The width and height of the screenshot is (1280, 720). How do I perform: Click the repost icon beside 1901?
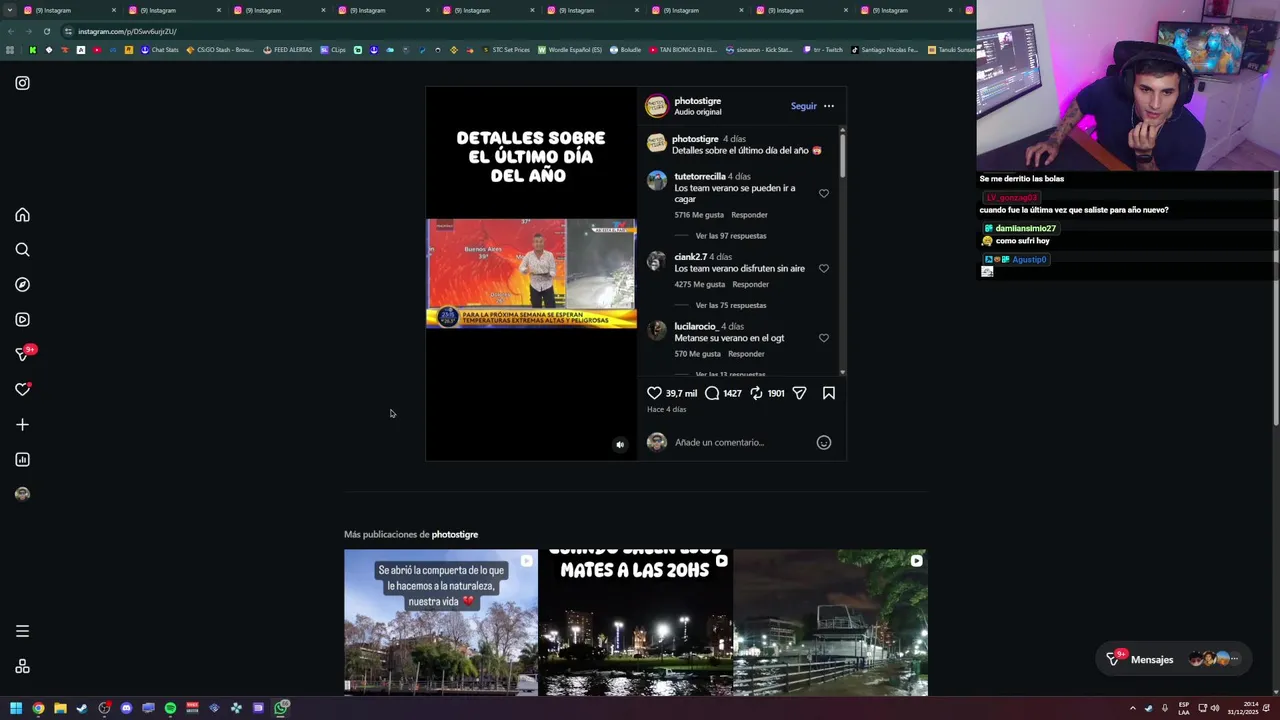click(x=756, y=393)
